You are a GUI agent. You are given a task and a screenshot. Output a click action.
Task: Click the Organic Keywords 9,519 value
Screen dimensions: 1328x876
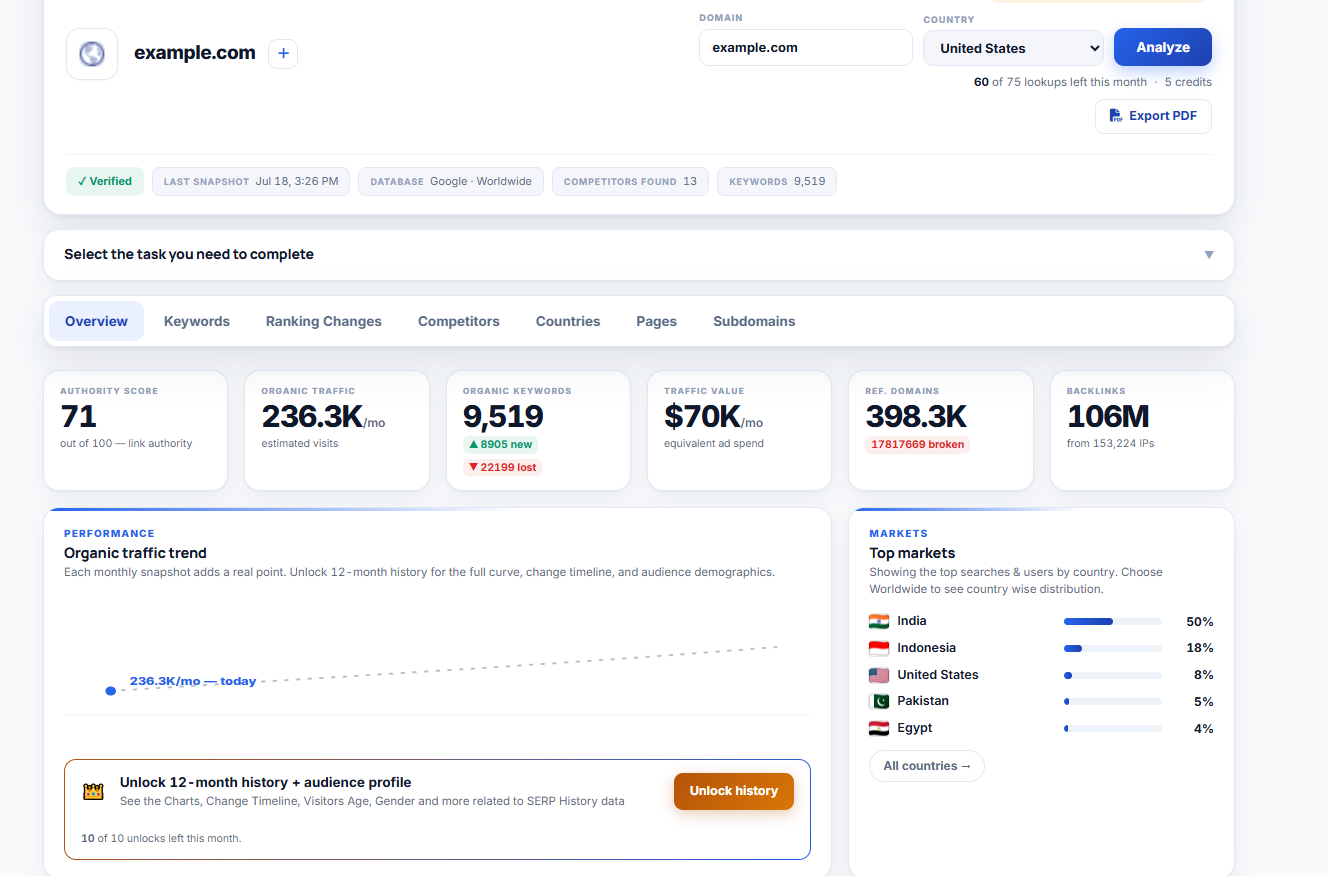pyautogui.click(x=503, y=416)
